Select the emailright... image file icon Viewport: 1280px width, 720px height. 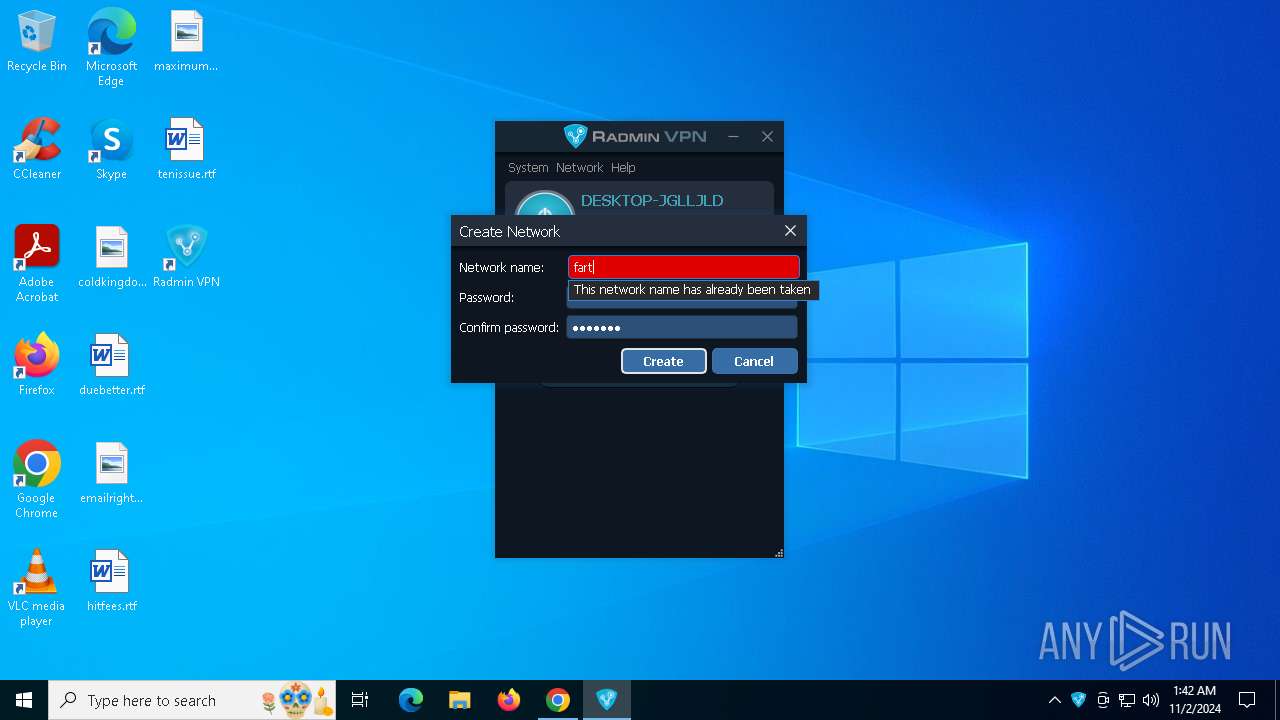click(111, 474)
